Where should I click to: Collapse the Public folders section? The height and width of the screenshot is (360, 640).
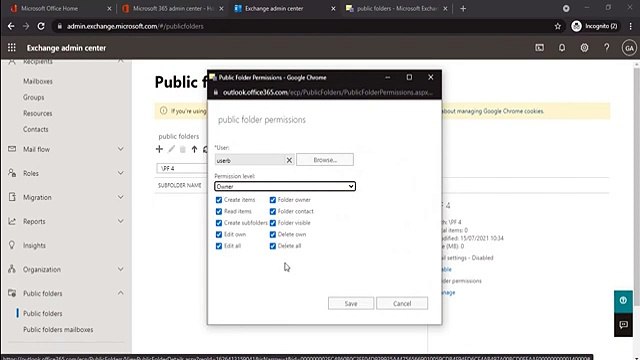(x=120, y=293)
